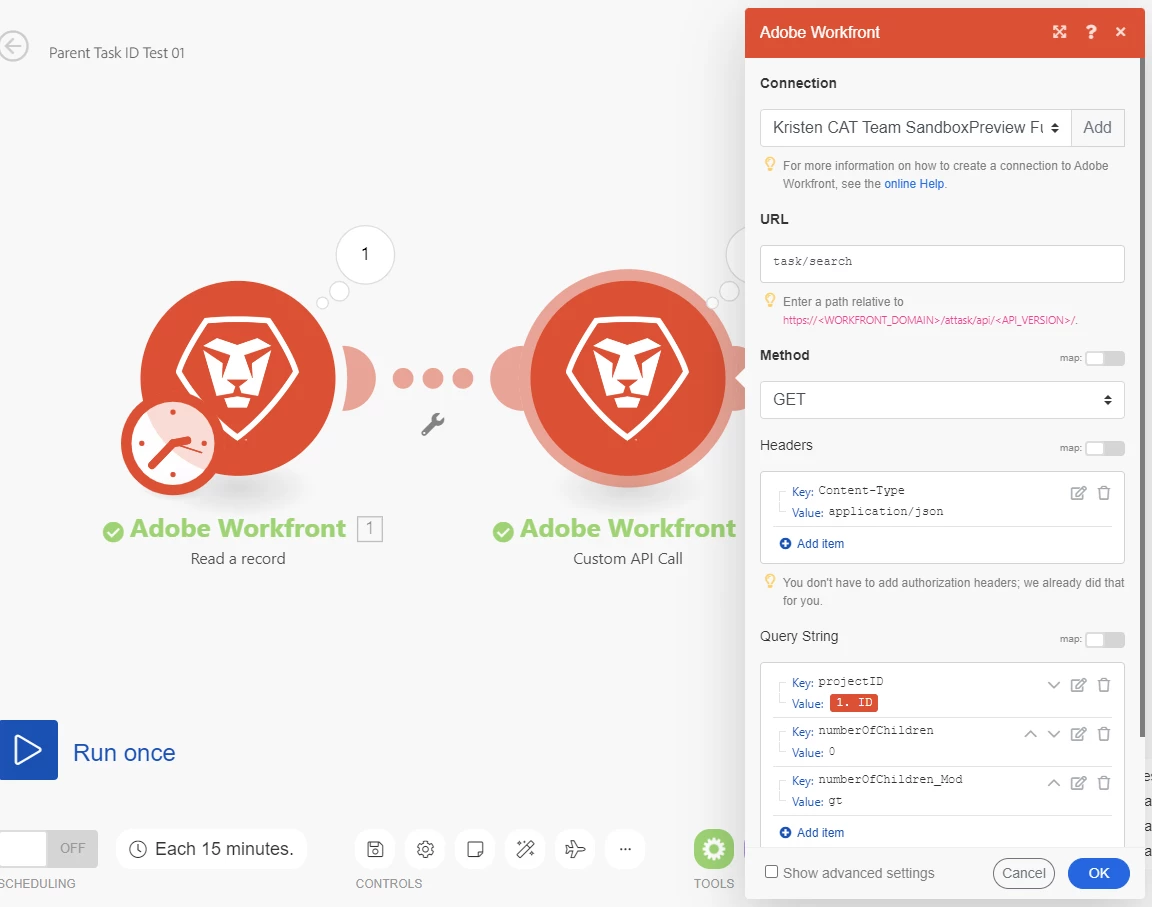Add item to Headers
The width and height of the screenshot is (1152, 907).
[812, 543]
